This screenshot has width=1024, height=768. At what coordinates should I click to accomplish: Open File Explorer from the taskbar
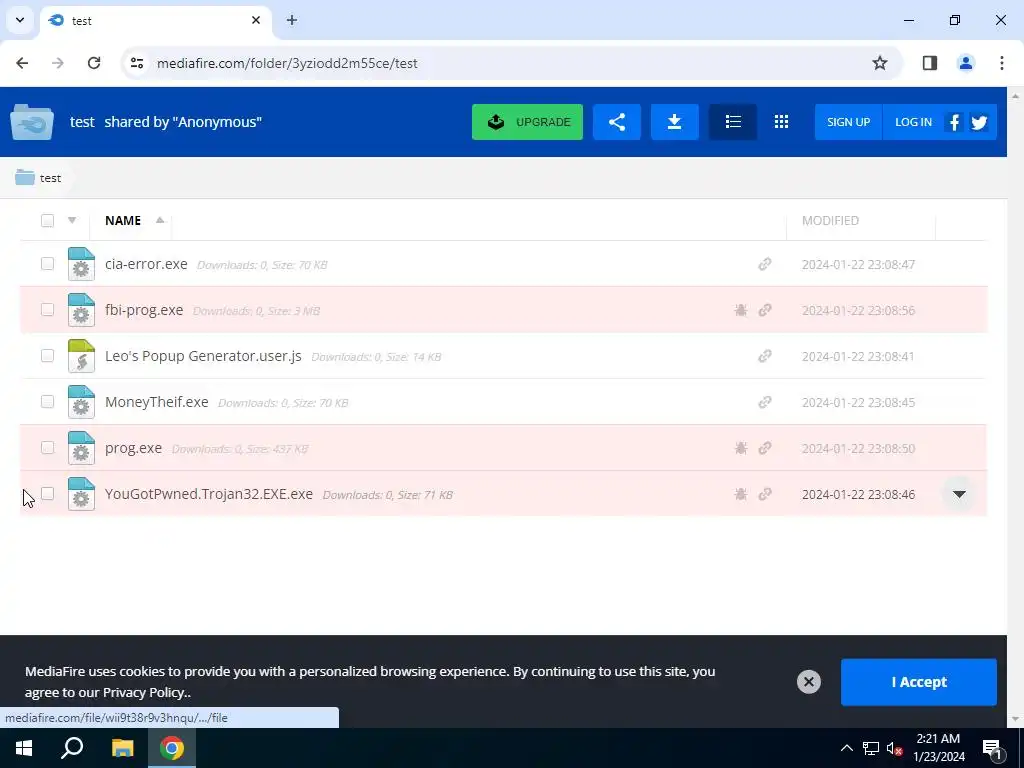point(122,748)
